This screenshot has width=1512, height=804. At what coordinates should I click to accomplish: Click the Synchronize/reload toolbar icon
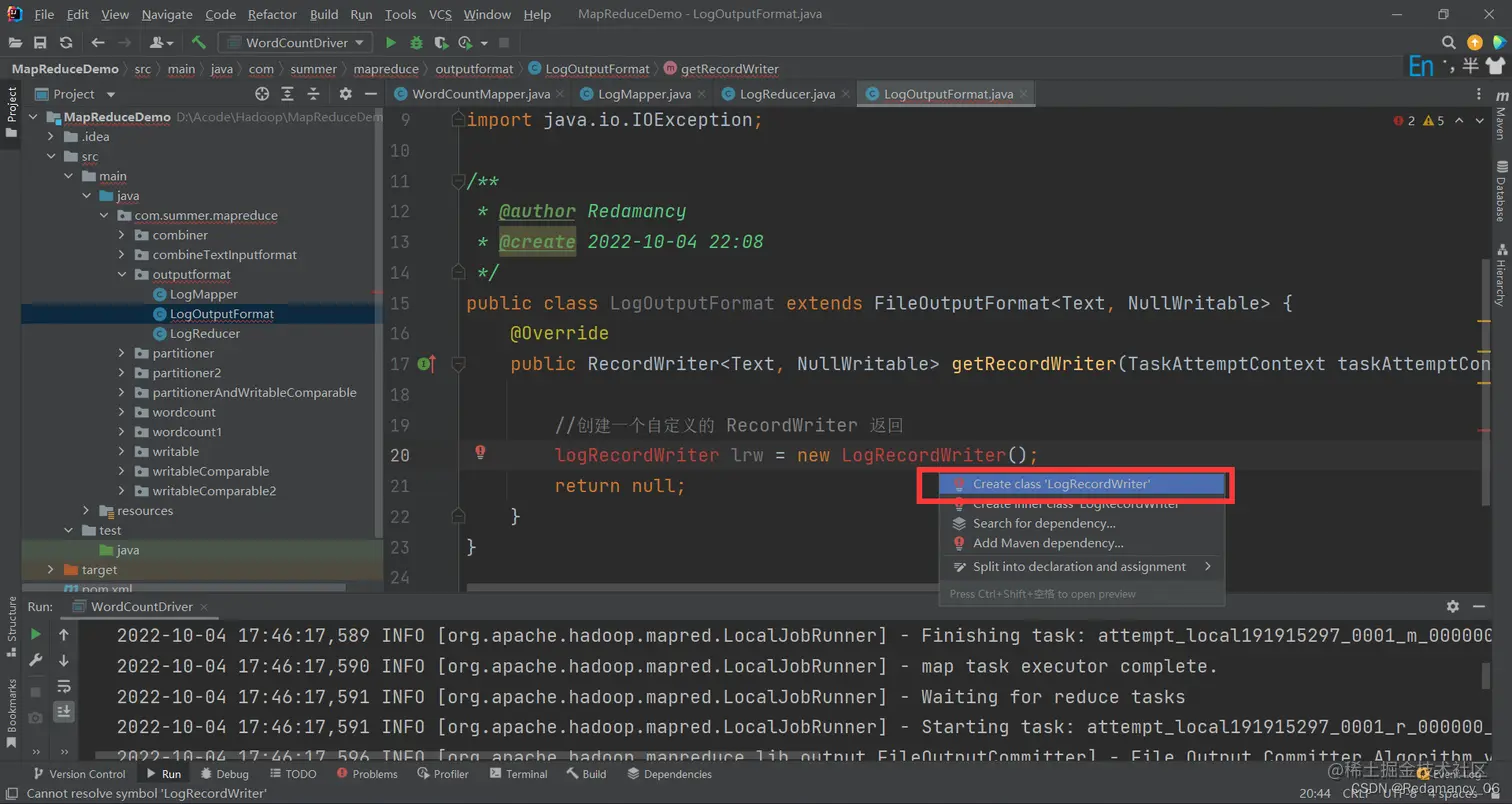[x=66, y=43]
